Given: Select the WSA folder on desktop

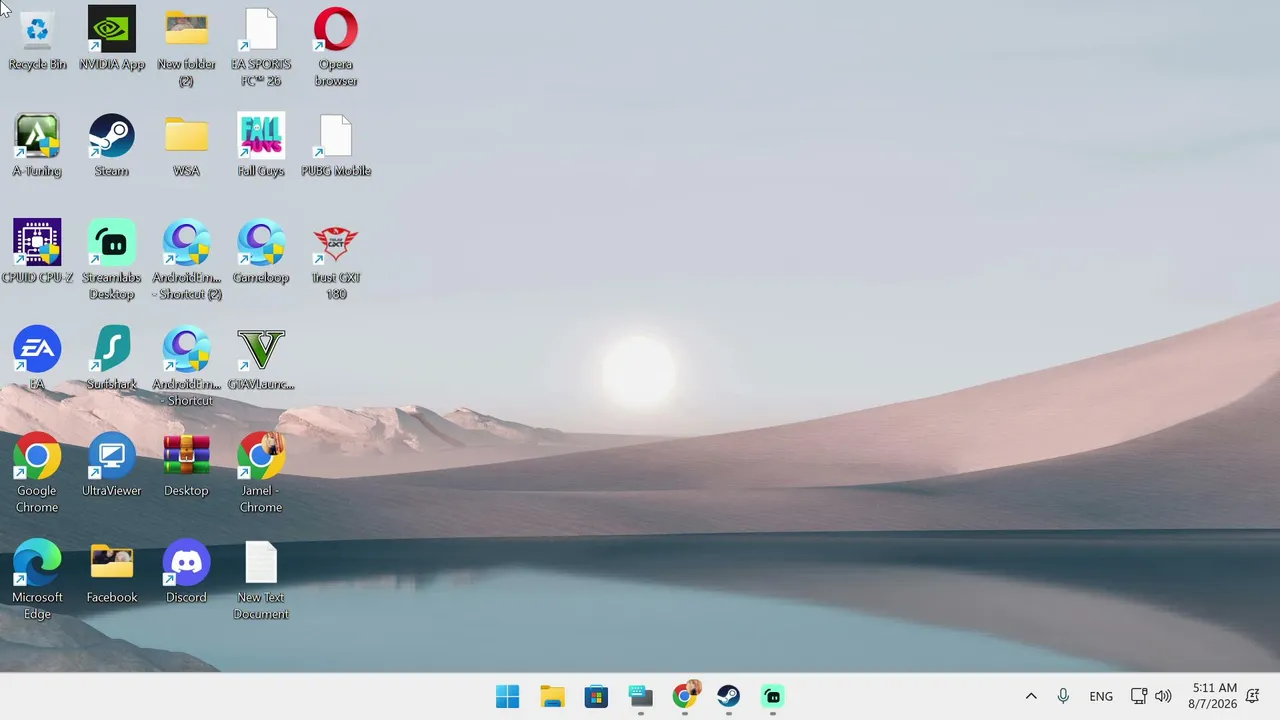Looking at the screenshot, I should tap(186, 146).
